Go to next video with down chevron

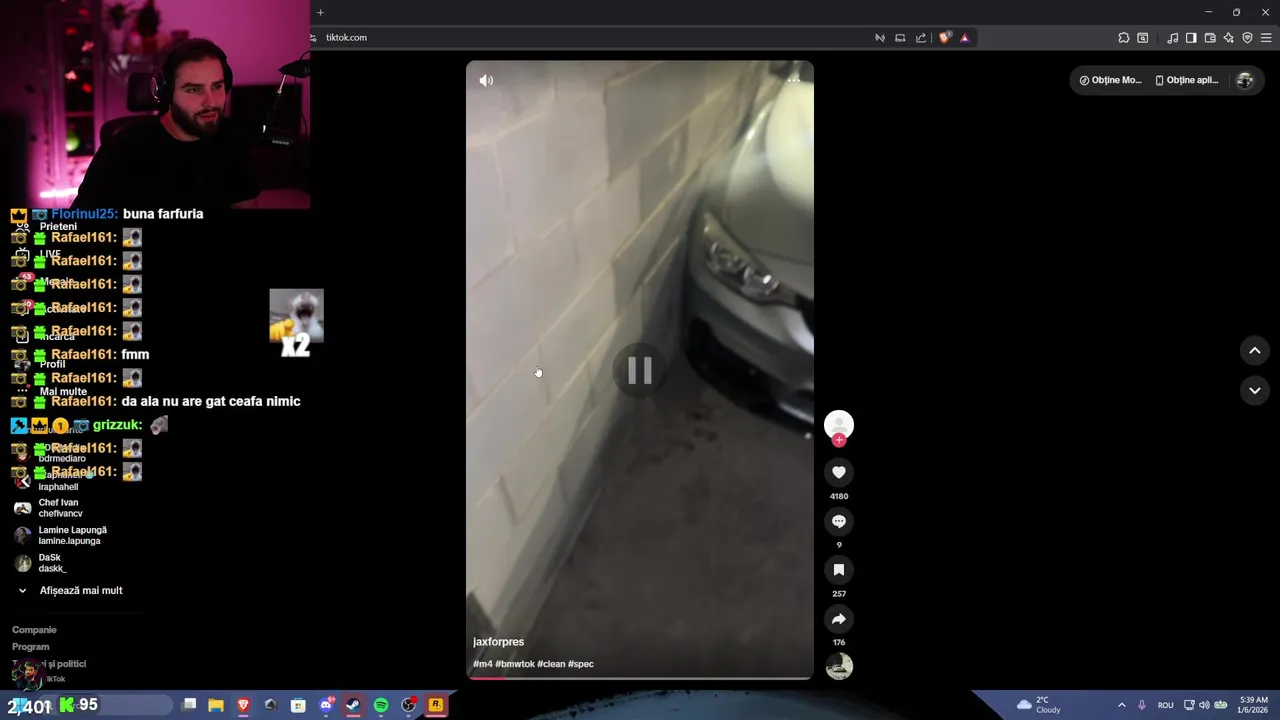tap(1255, 390)
